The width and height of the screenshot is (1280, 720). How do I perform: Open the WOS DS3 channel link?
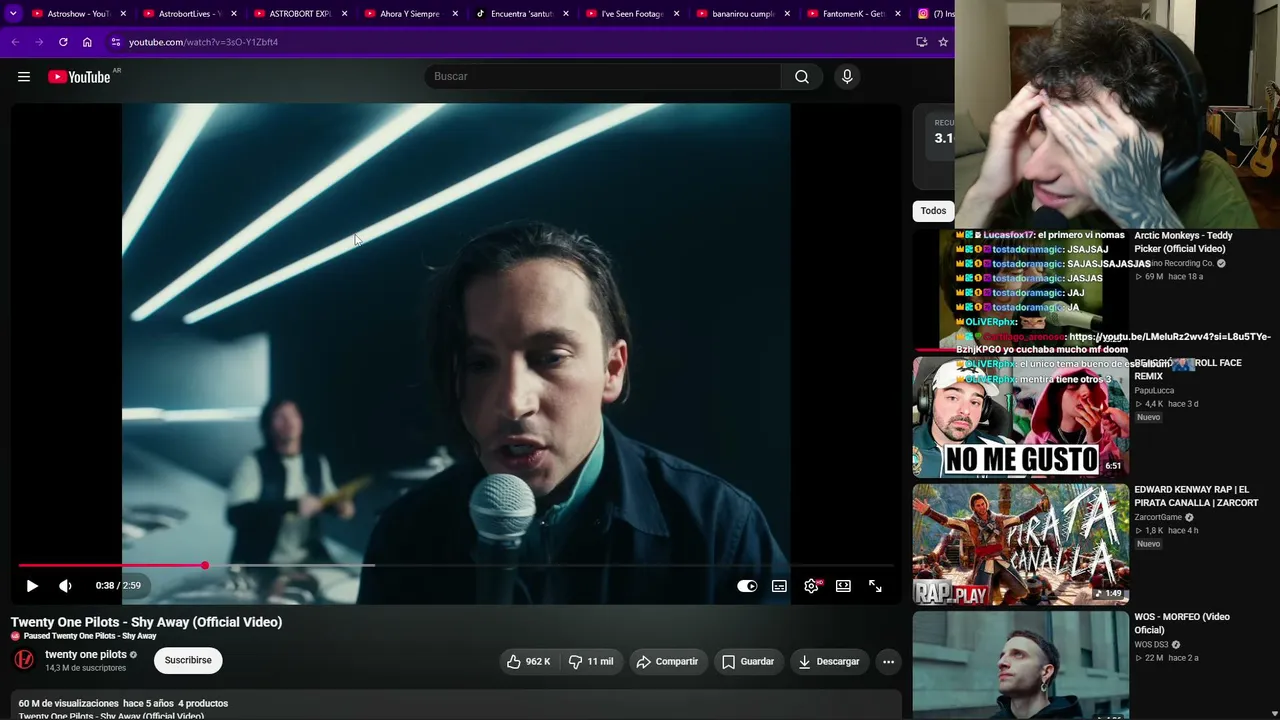click(x=1151, y=644)
